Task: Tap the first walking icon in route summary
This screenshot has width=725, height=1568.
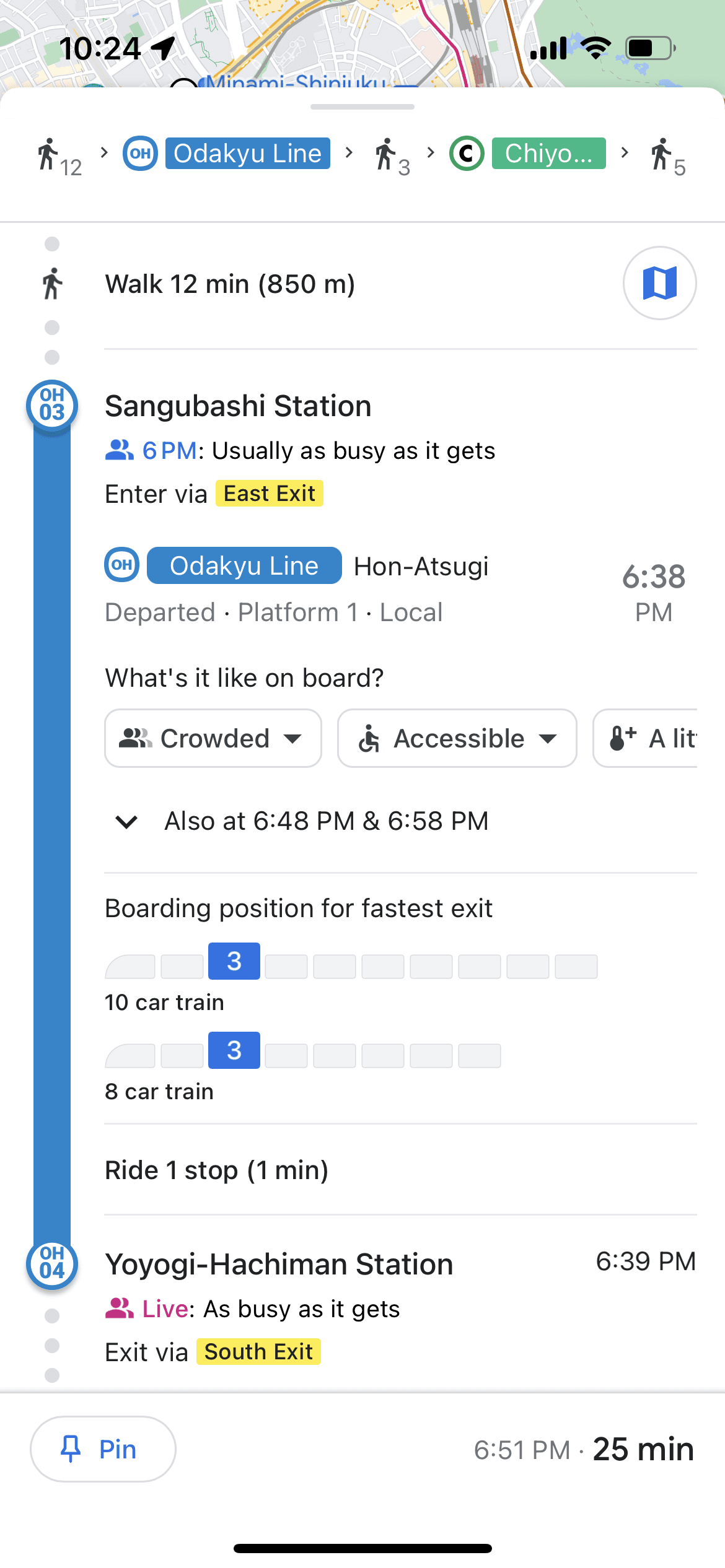Action: (x=50, y=155)
